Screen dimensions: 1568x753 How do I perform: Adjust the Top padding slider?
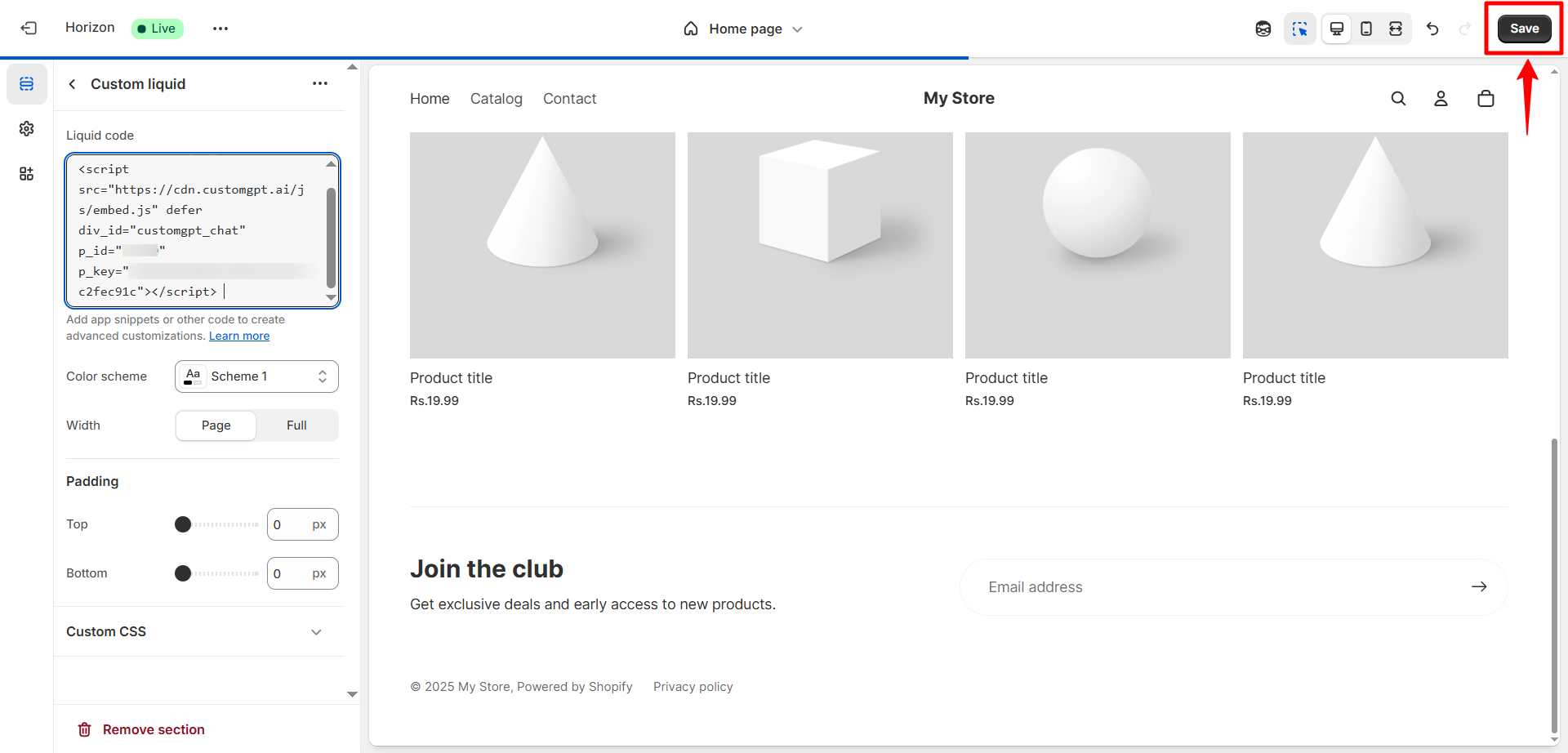point(217,524)
